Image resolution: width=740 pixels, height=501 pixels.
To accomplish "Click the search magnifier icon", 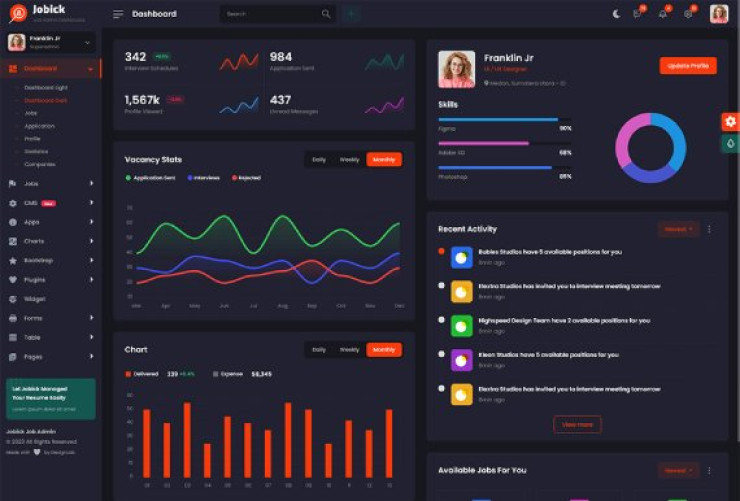I will (x=326, y=14).
